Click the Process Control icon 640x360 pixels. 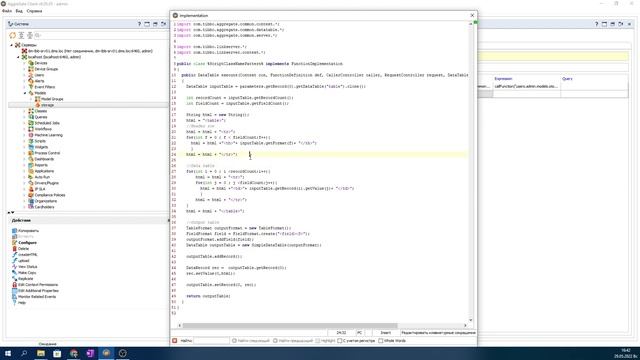coord(31,153)
